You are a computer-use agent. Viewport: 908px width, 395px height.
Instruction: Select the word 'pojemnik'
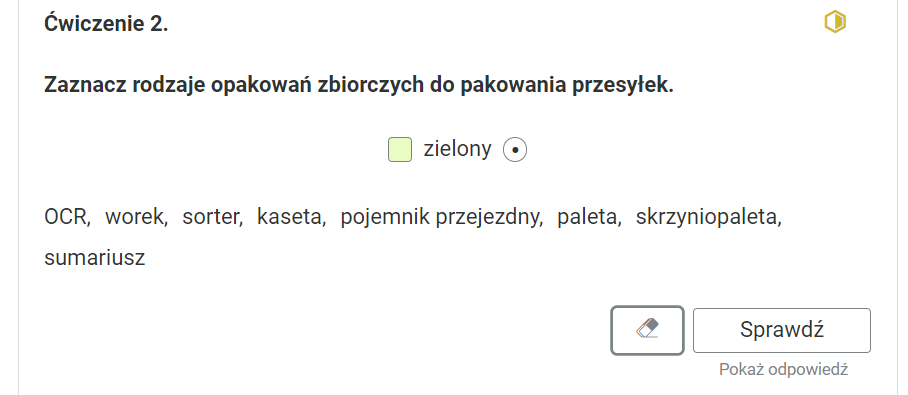pos(385,217)
